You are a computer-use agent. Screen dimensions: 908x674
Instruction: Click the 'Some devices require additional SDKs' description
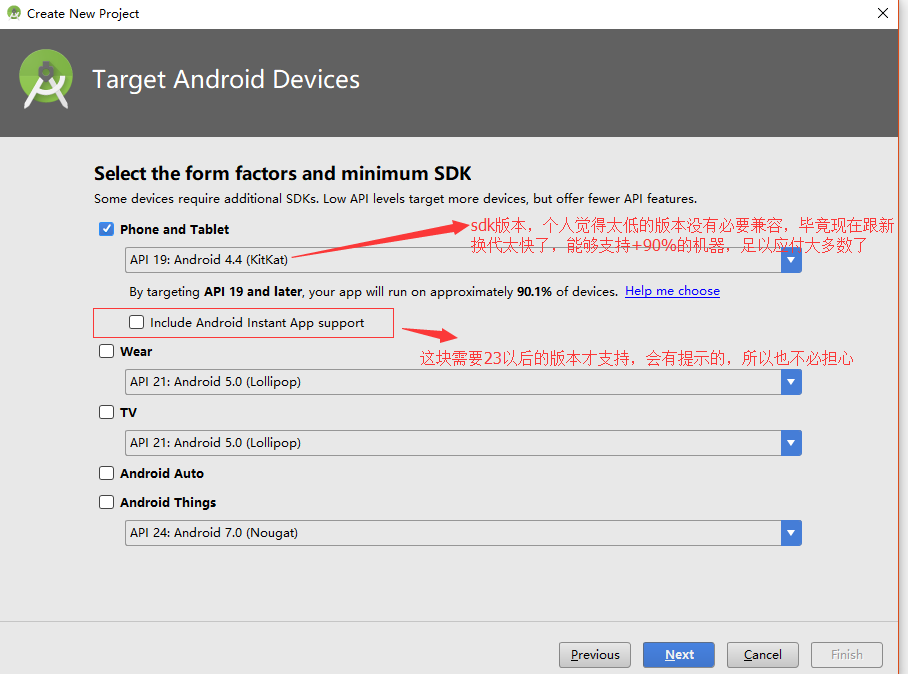pyautogui.click(x=396, y=199)
